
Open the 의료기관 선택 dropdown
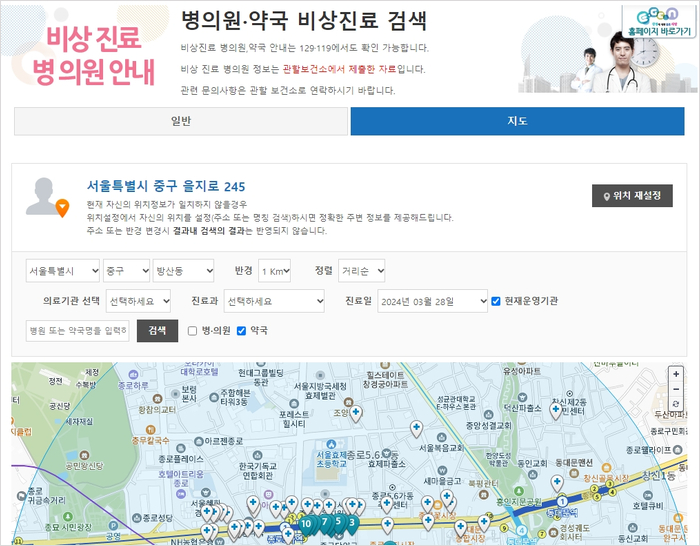(x=138, y=301)
